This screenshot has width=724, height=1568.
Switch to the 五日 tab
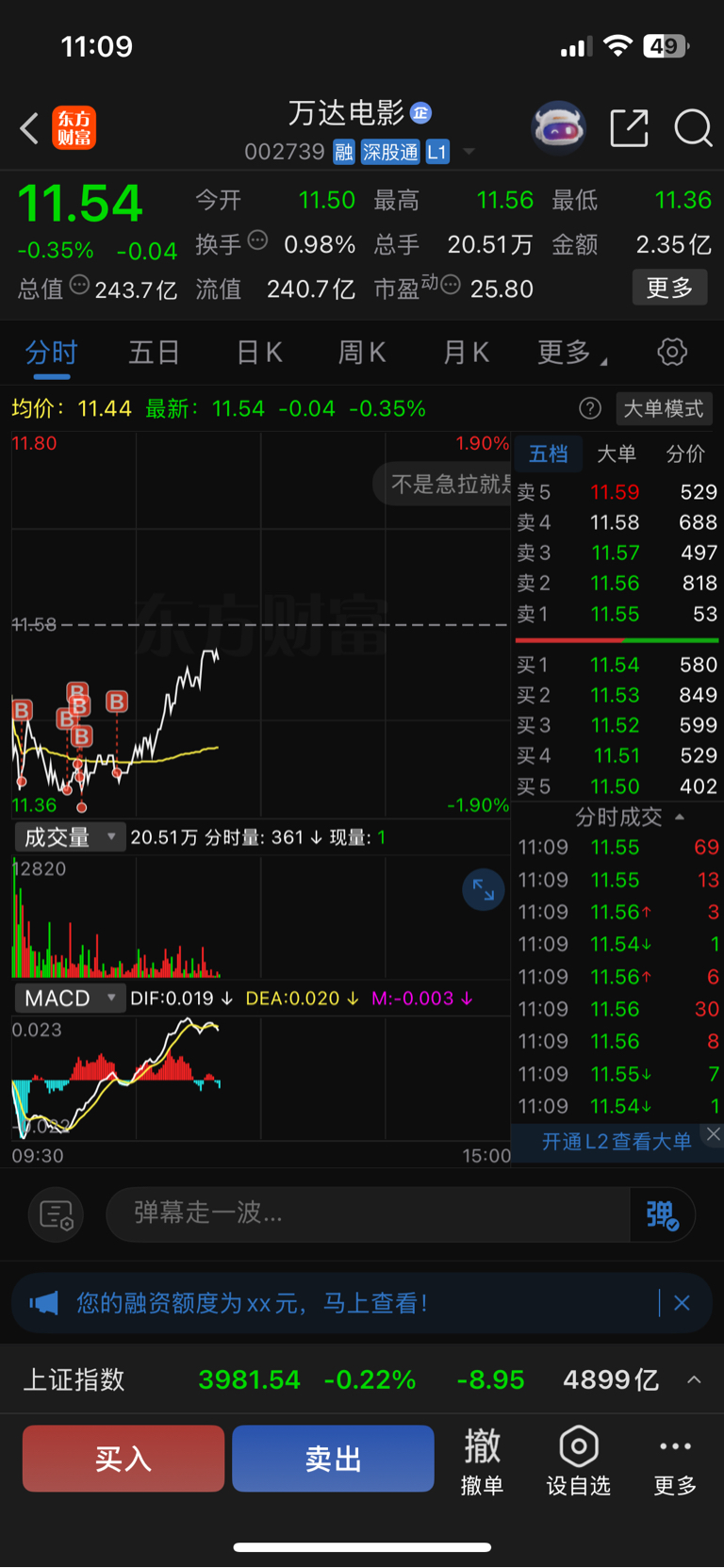pos(154,353)
